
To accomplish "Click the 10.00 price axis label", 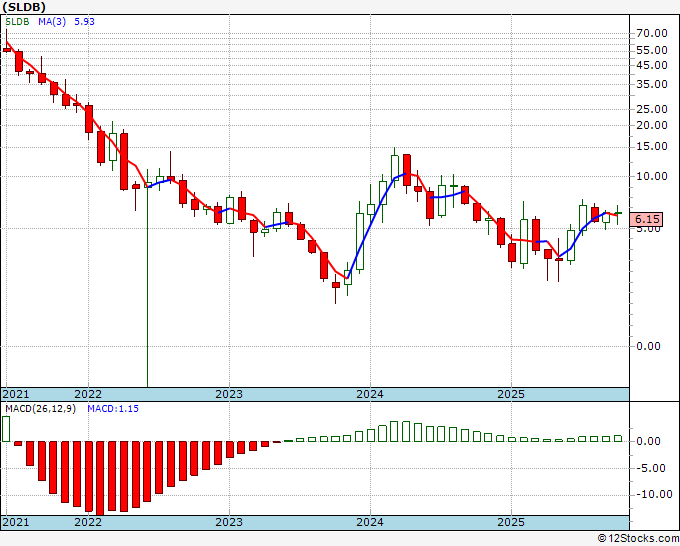I will tap(652, 177).
